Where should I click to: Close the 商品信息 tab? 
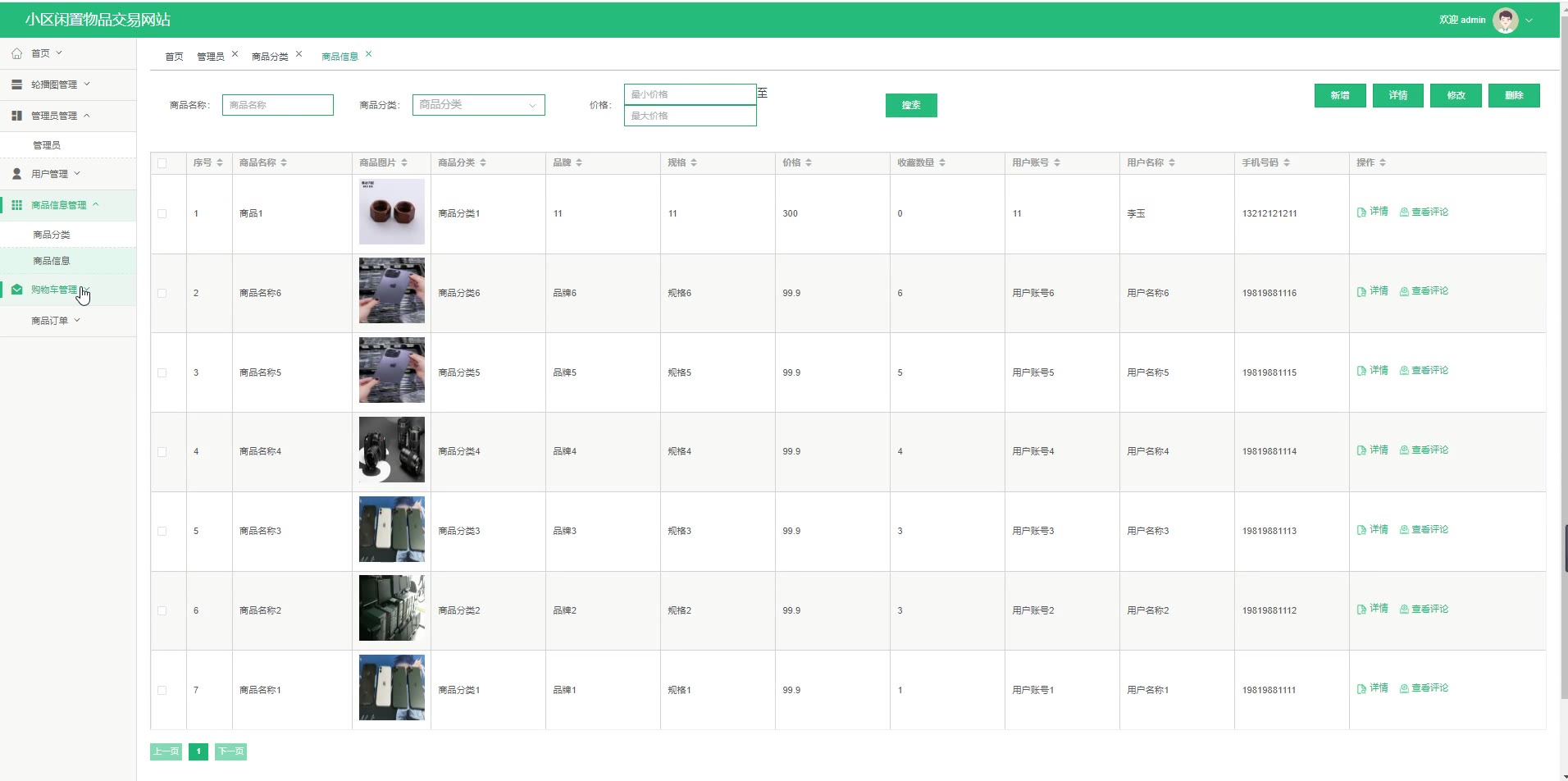point(368,54)
